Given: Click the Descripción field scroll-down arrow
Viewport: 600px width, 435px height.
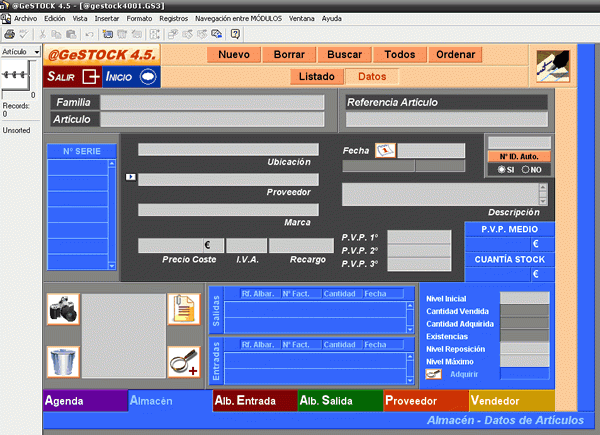Looking at the screenshot, I should coord(543,201).
